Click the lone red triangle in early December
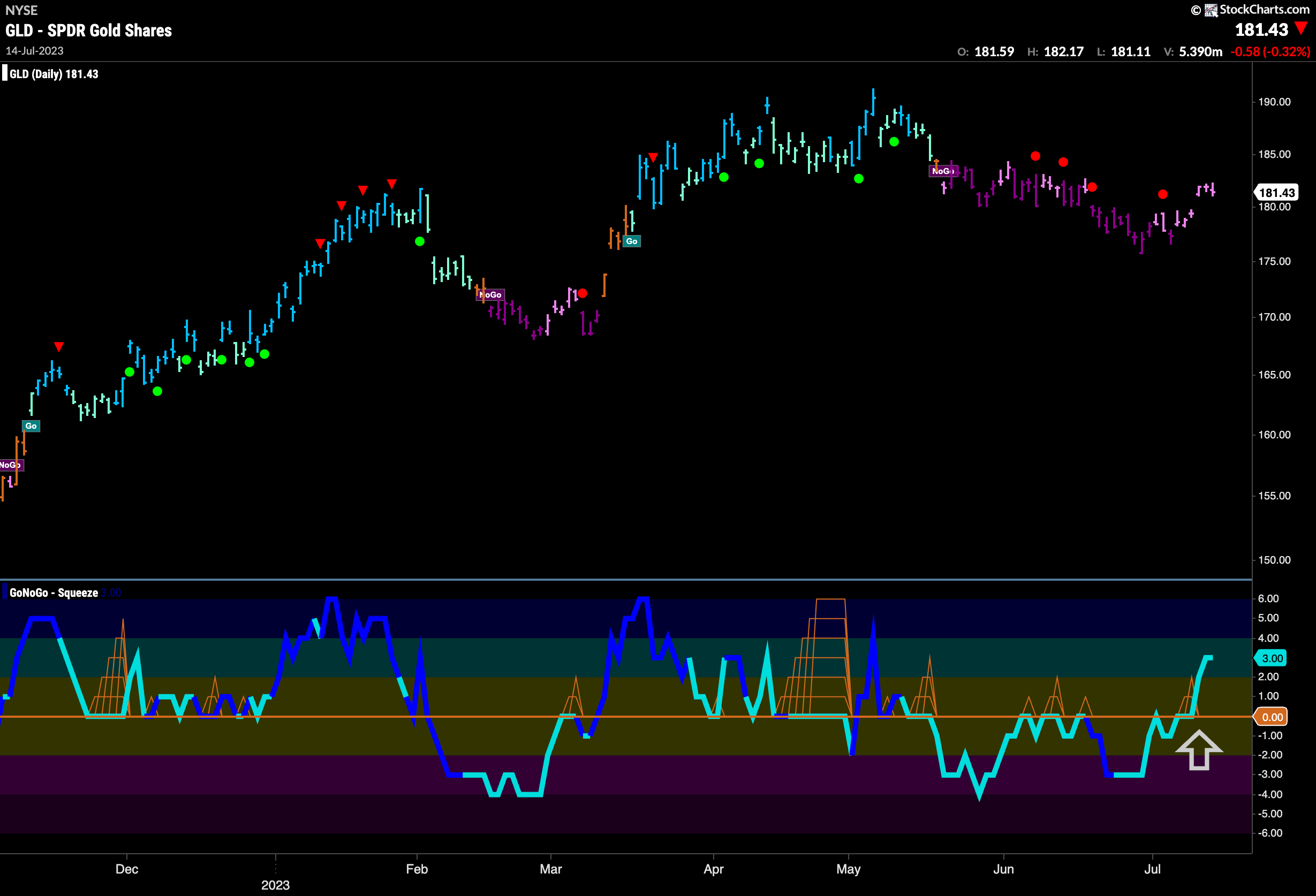This screenshot has height=896, width=1316. click(x=59, y=346)
